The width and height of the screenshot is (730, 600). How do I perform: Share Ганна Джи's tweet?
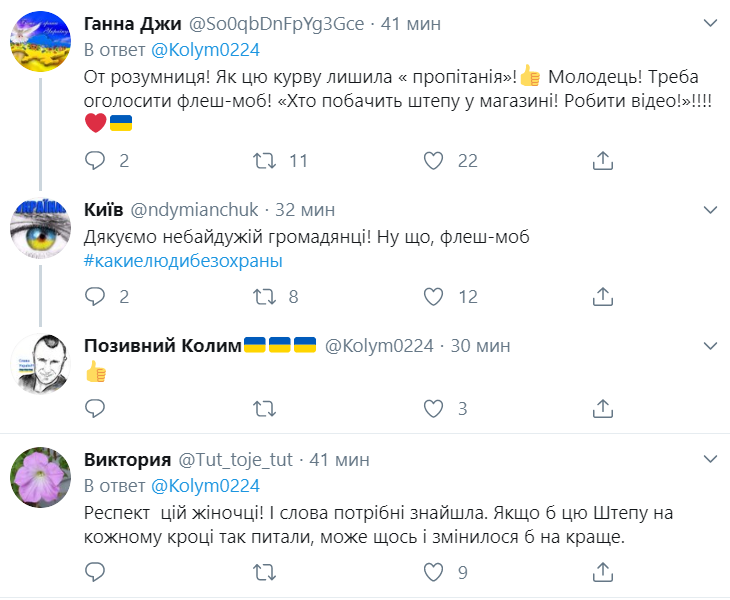coord(603,160)
